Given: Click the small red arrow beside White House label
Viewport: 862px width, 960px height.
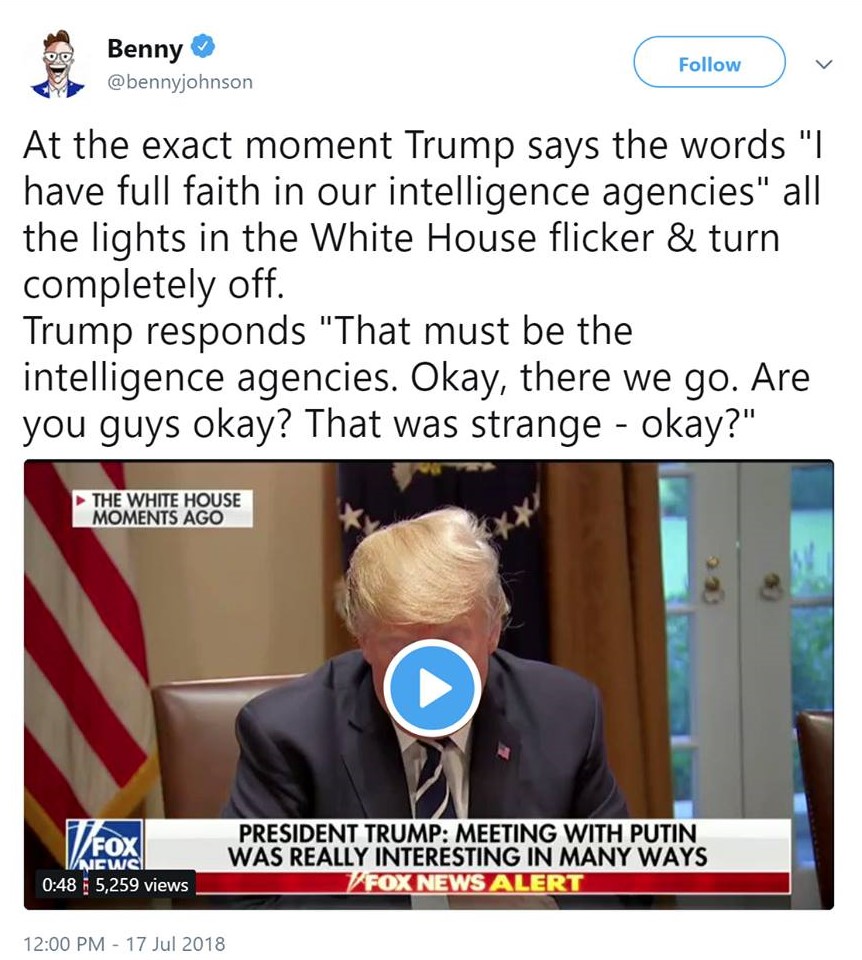Looking at the screenshot, I should pyautogui.click(x=80, y=500).
